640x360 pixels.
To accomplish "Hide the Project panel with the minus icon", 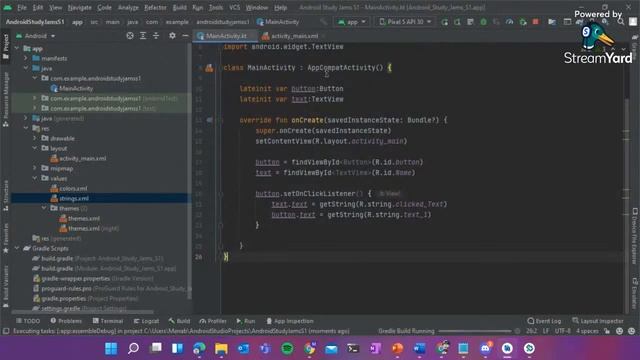I will (185, 36).
